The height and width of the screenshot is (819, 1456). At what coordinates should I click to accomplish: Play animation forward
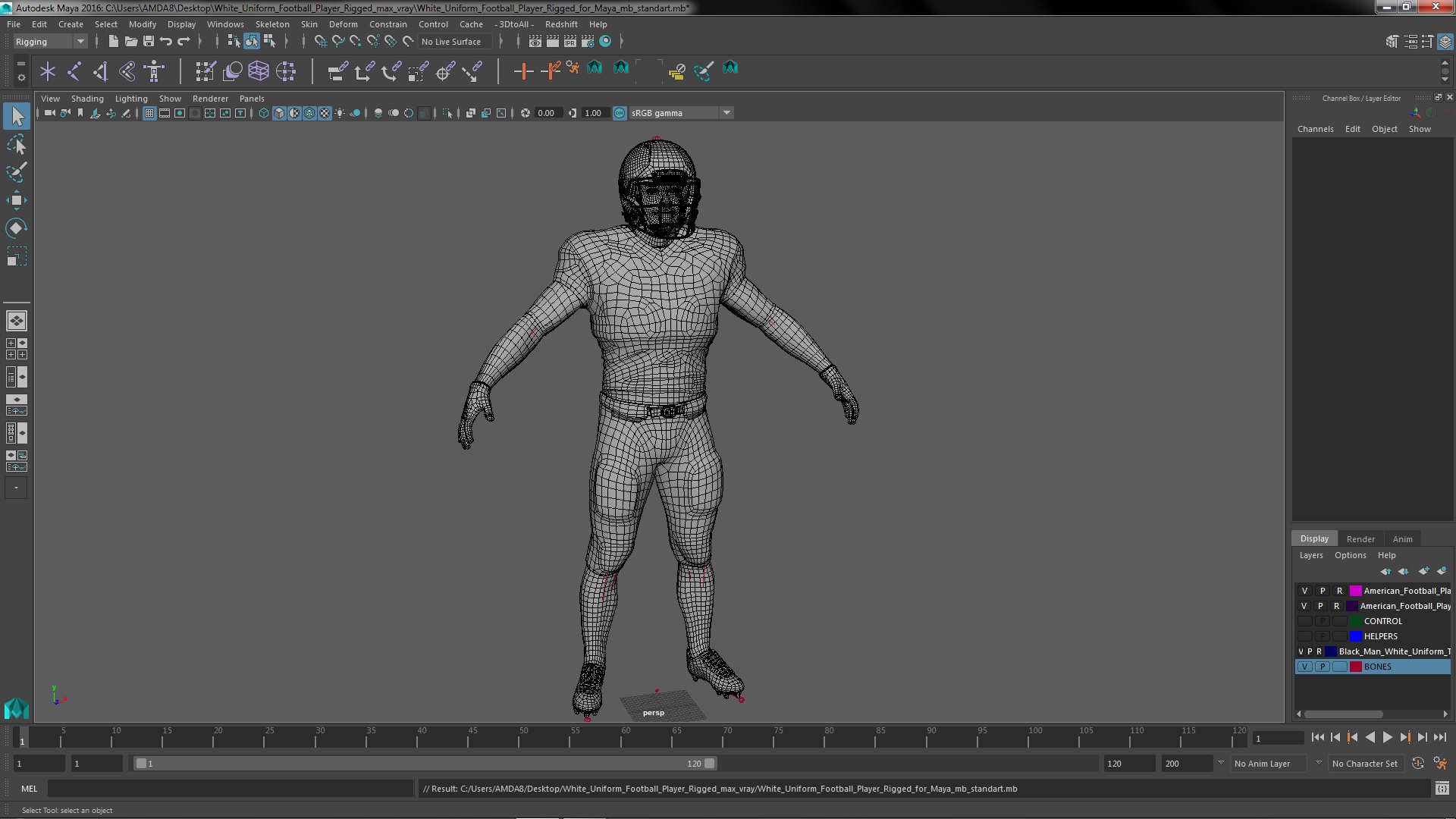[1387, 737]
